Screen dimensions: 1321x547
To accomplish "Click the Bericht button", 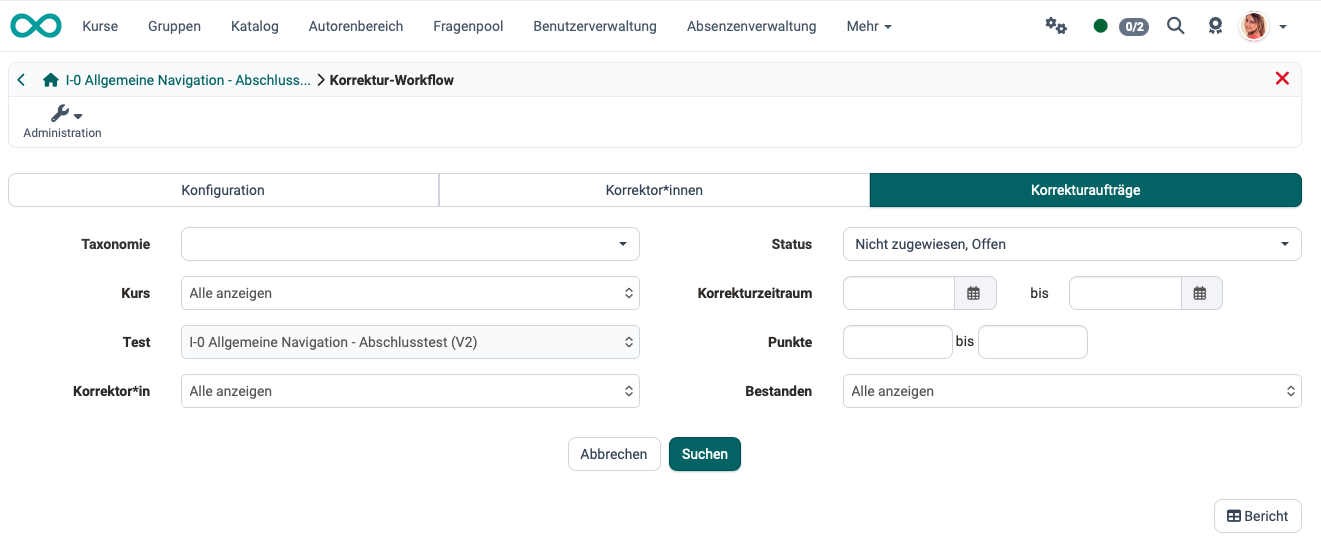I will pyautogui.click(x=1258, y=516).
